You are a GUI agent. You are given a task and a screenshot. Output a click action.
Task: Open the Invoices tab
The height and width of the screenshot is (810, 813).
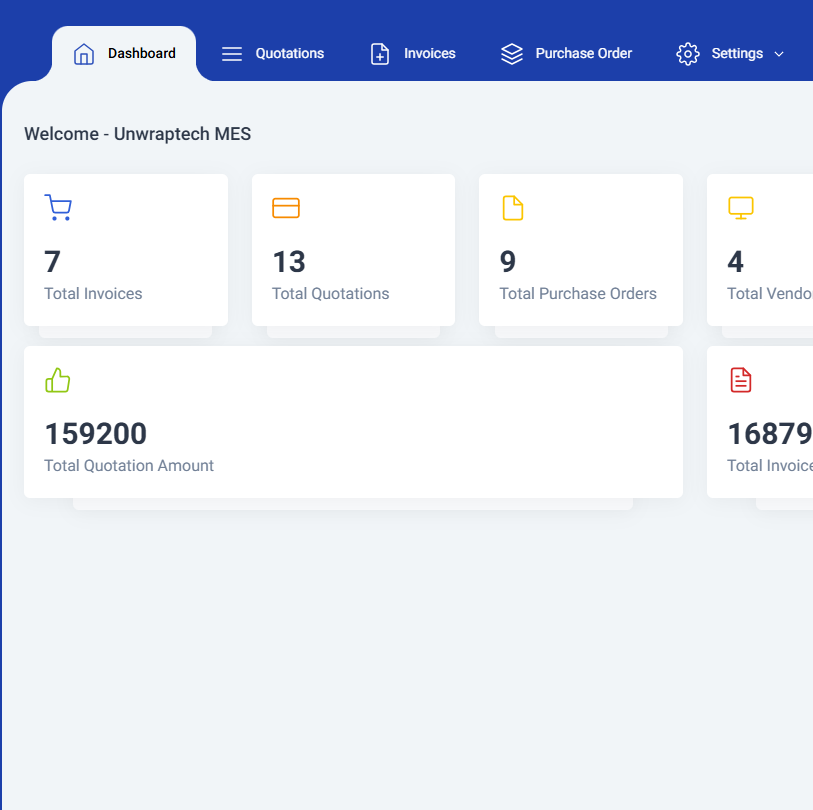(429, 54)
